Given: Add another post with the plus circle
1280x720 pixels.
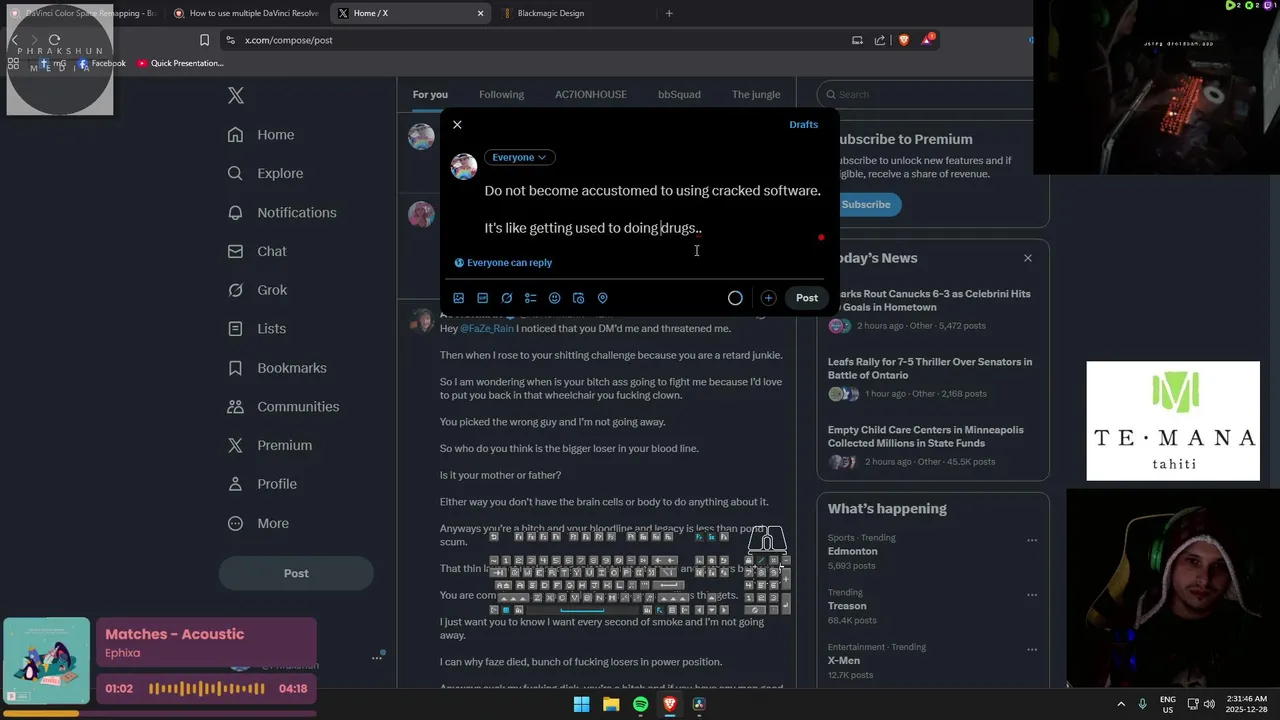Looking at the screenshot, I should tap(768, 298).
